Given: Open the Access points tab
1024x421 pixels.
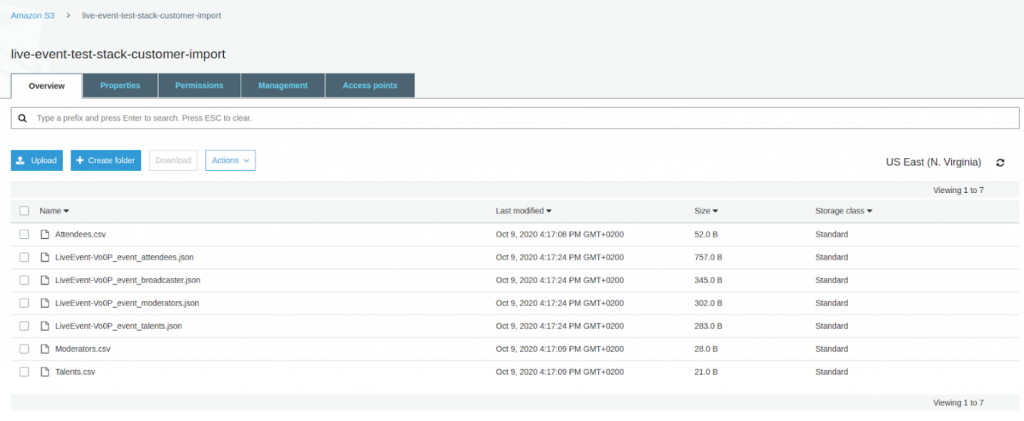Looking at the screenshot, I should (x=370, y=86).
